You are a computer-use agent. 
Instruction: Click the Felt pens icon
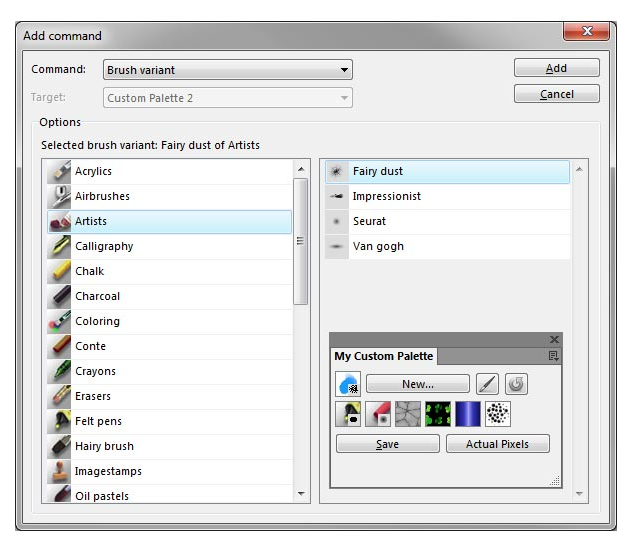click(59, 422)
